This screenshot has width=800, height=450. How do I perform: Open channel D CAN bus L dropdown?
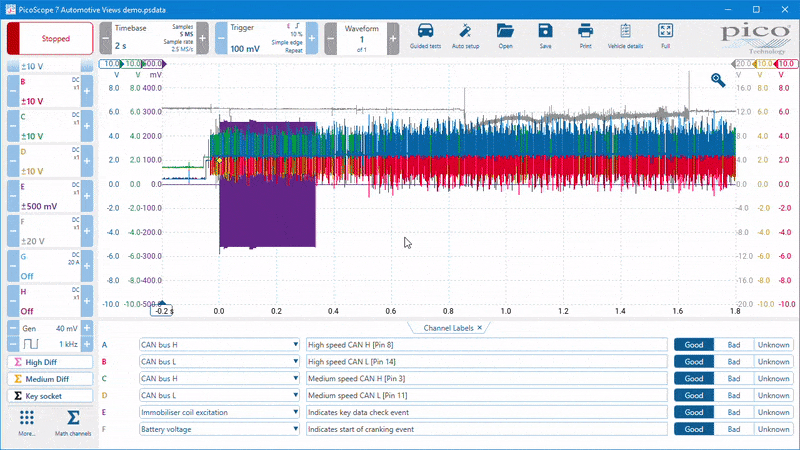pyautogui.click(x=219, y=395)
